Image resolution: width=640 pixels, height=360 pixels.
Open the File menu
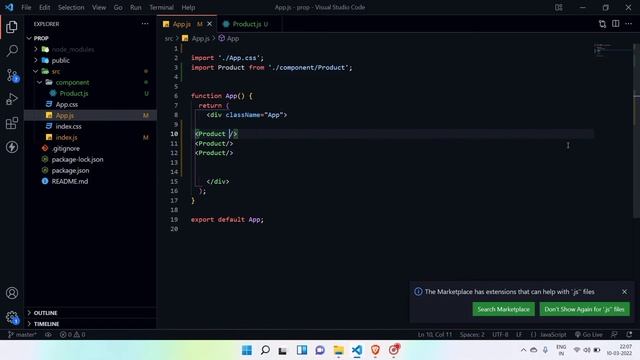pos(26,7)
